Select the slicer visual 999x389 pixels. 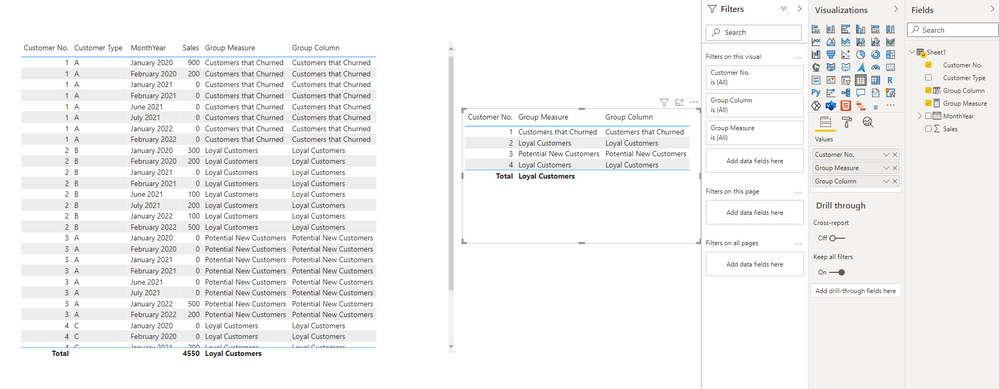click(845, 80)
